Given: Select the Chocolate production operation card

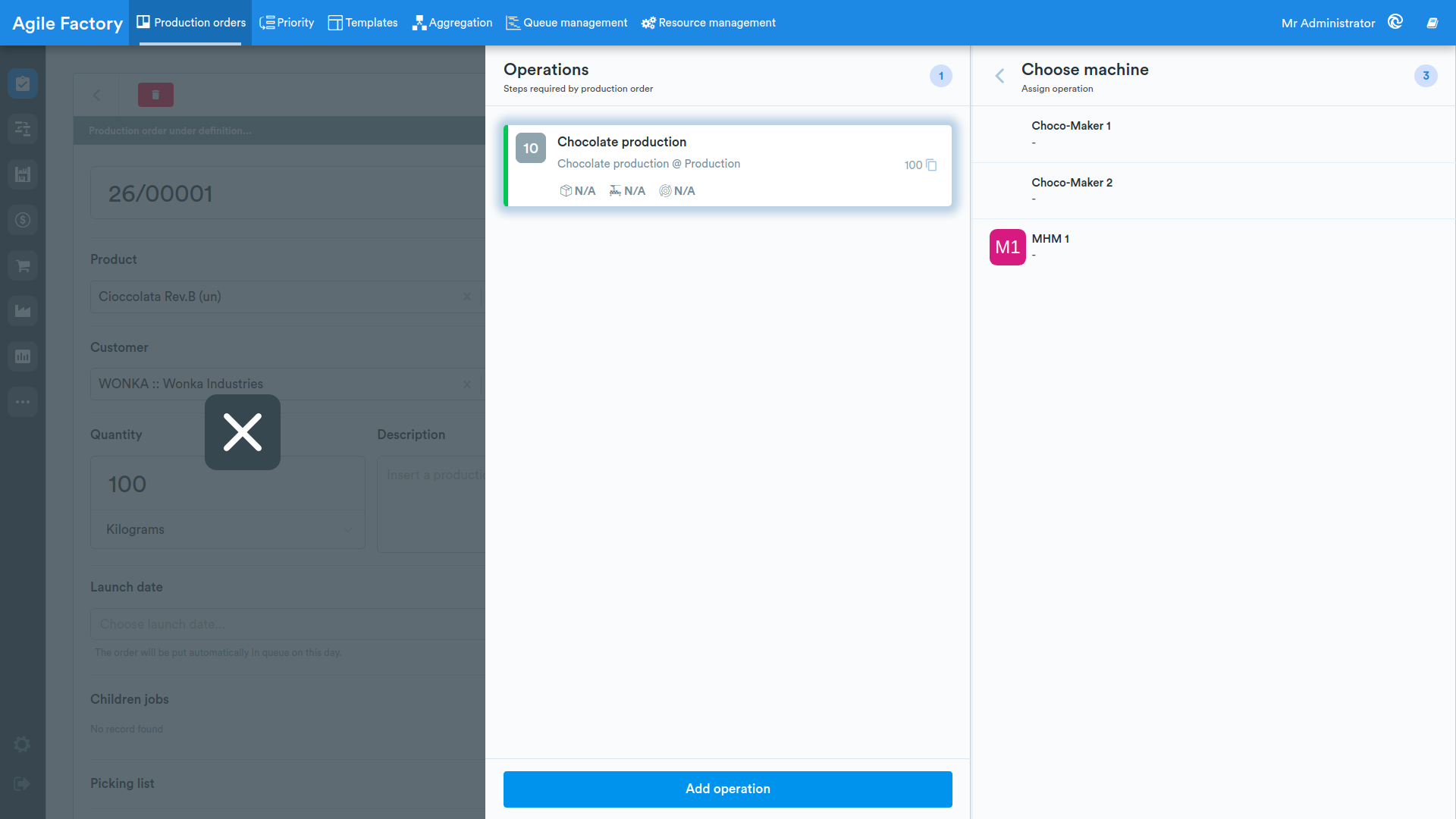Looking at the screenshot, I should click(x=728, y=165).
